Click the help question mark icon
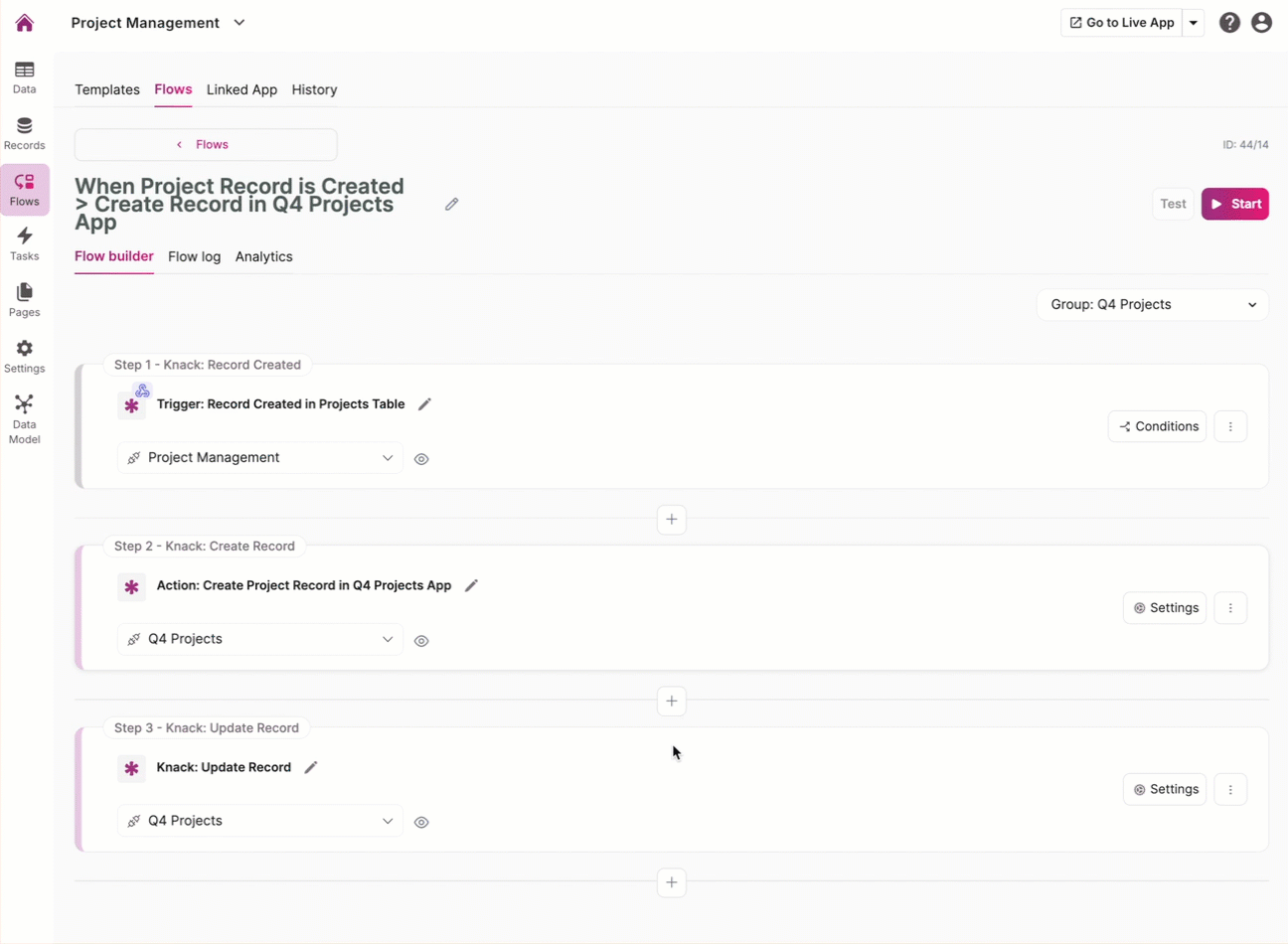The image size is (1288, 944). 1229,23
